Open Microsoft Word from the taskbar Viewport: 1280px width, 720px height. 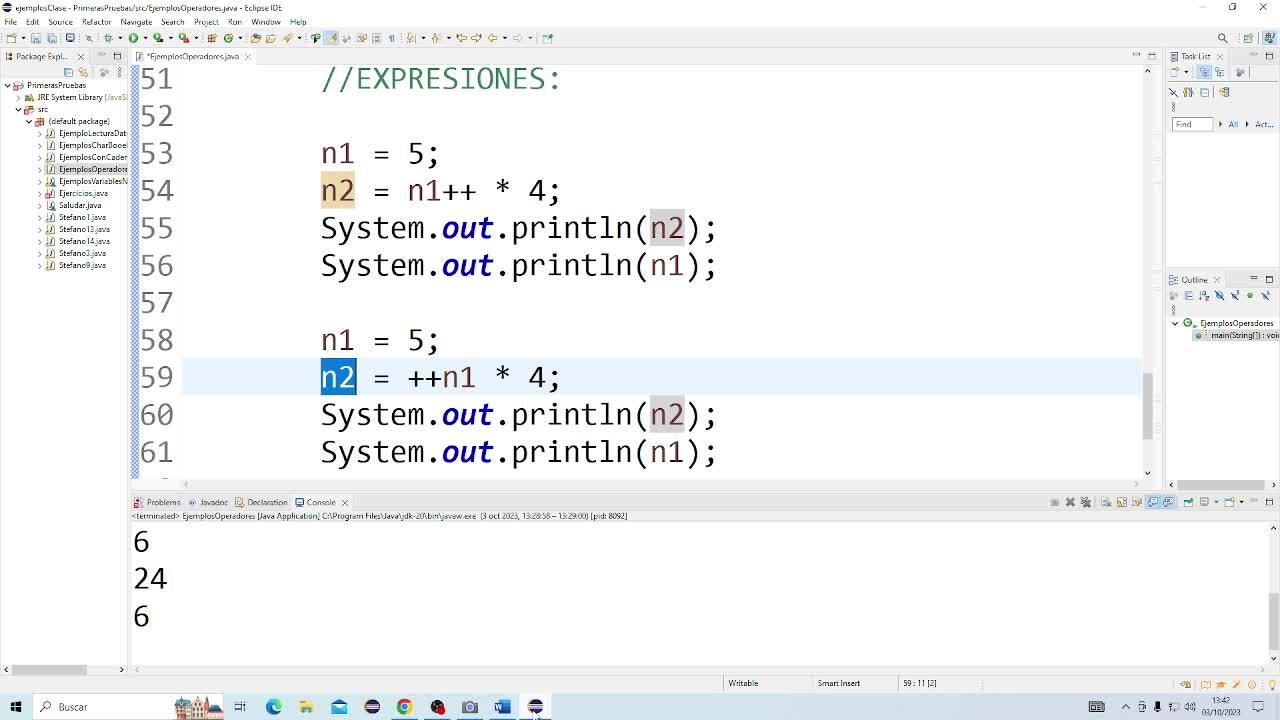(502, 707)
